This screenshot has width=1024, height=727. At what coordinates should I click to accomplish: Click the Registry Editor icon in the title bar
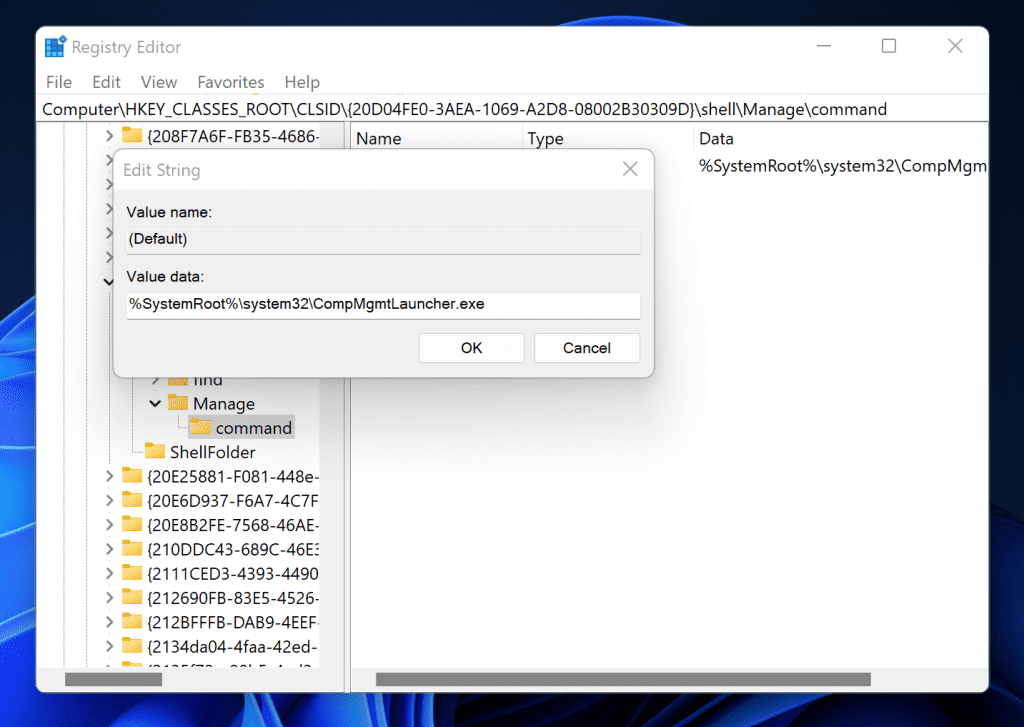(55, 46)
